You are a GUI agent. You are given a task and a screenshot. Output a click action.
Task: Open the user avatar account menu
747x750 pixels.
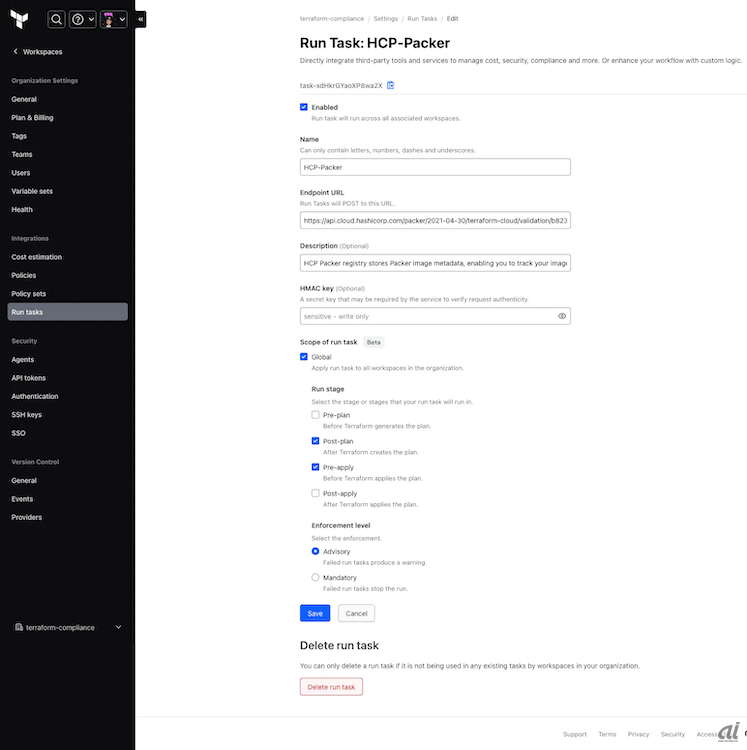[113, 20]
